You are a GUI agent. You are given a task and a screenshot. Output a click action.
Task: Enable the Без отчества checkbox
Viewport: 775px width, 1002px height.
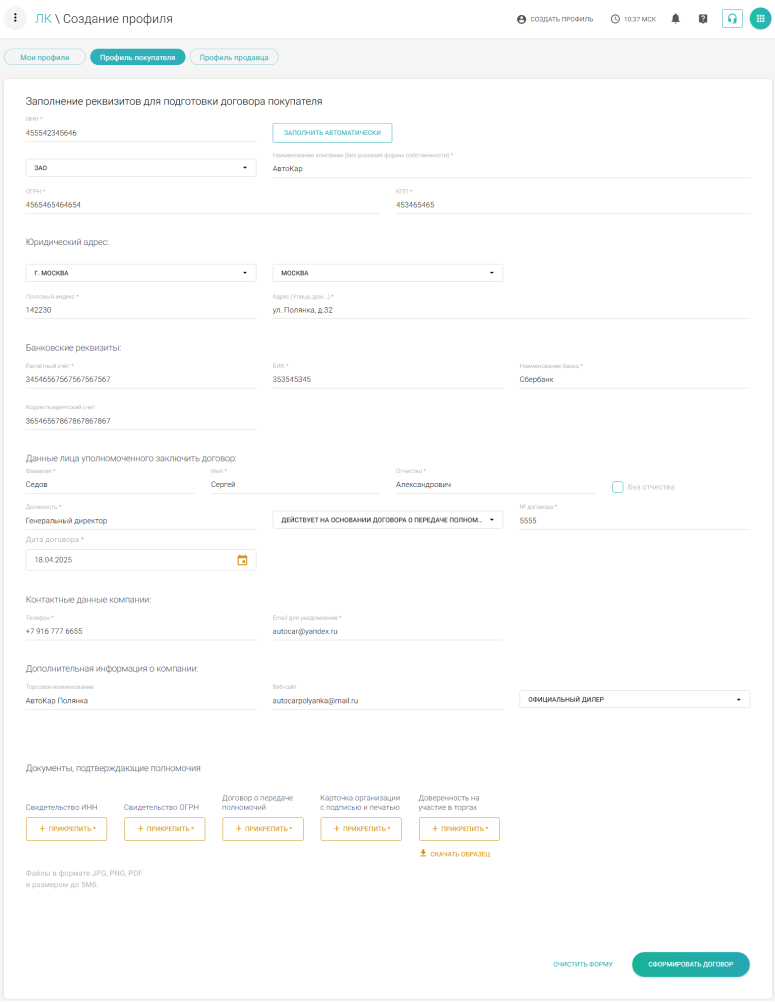coord(618,487)
